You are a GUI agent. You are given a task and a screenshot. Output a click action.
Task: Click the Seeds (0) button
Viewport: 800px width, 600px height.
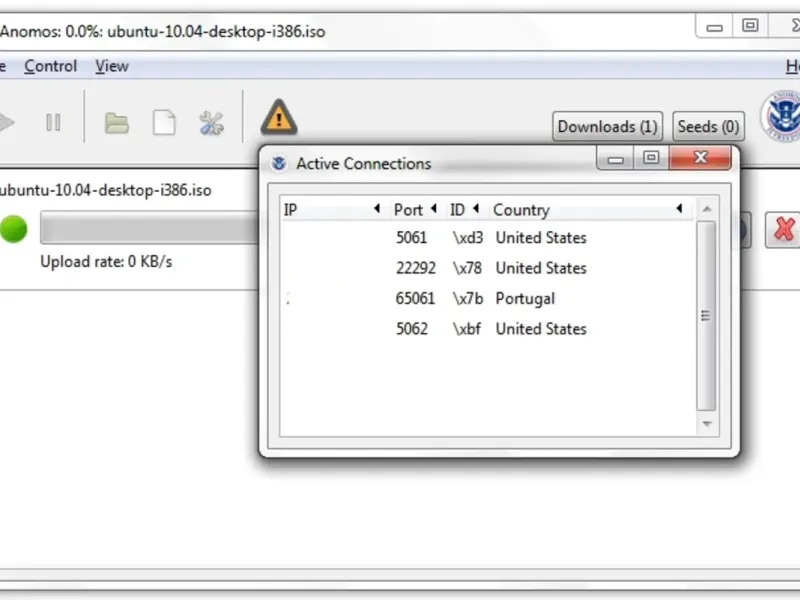(x=708, y=127)
